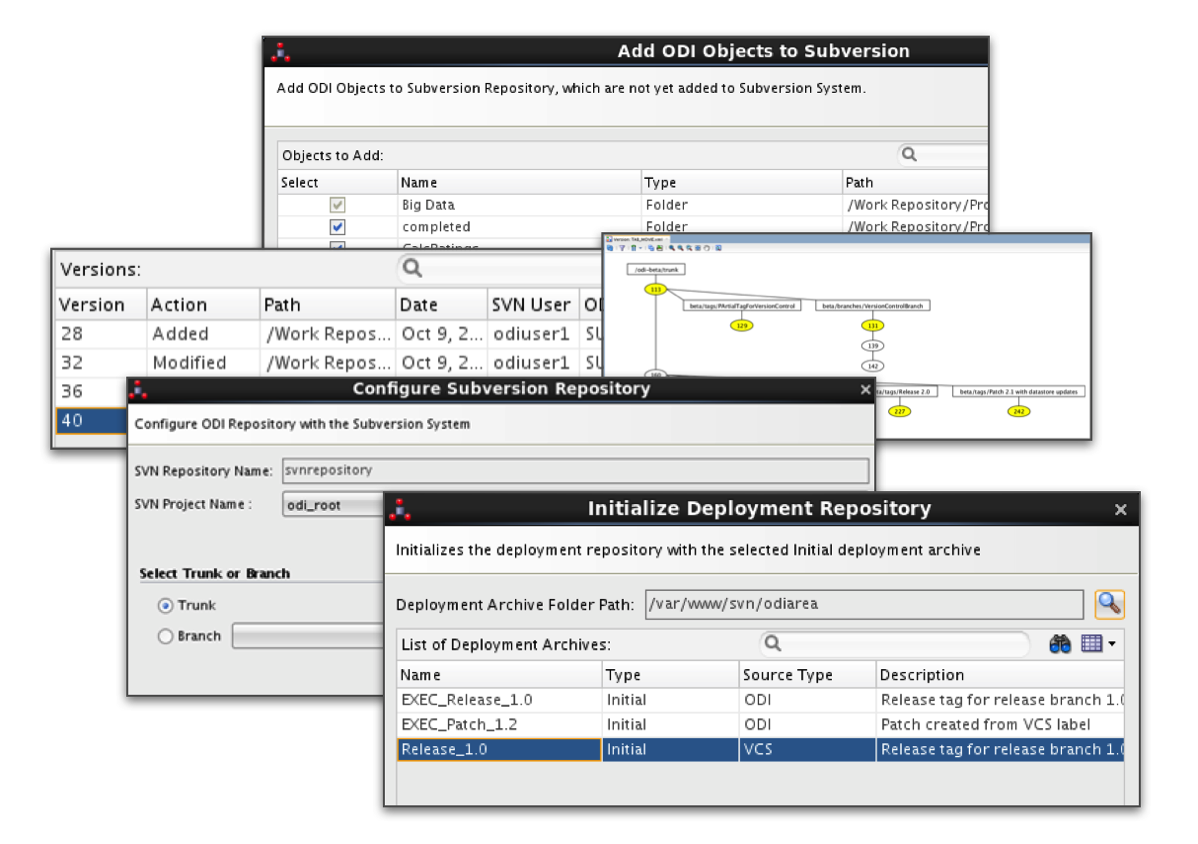Click revision node 227 in version tree

[x=900, y=412]
